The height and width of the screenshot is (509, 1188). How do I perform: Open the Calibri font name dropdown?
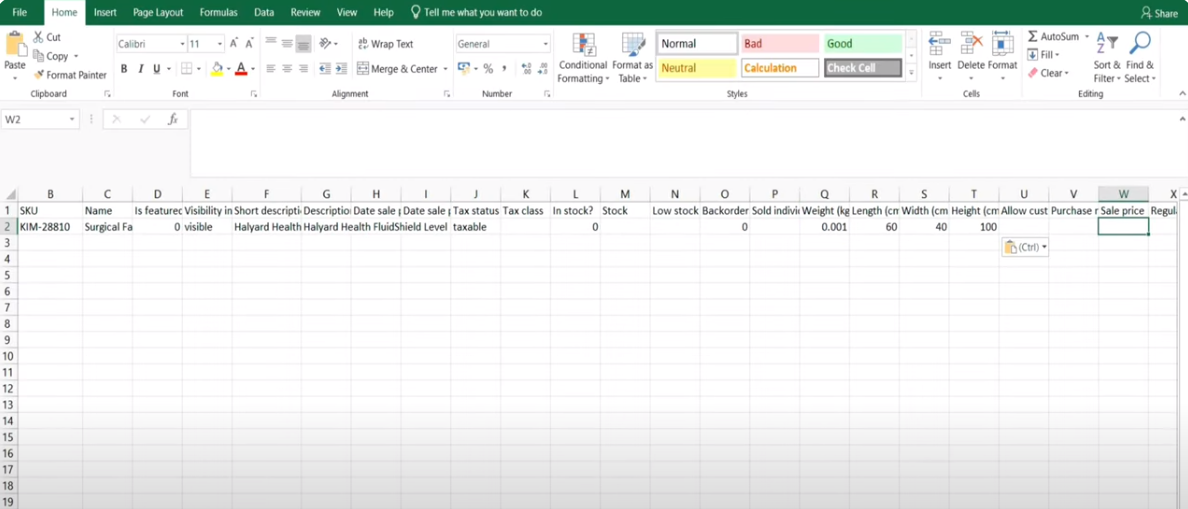(x=183, y=44)
